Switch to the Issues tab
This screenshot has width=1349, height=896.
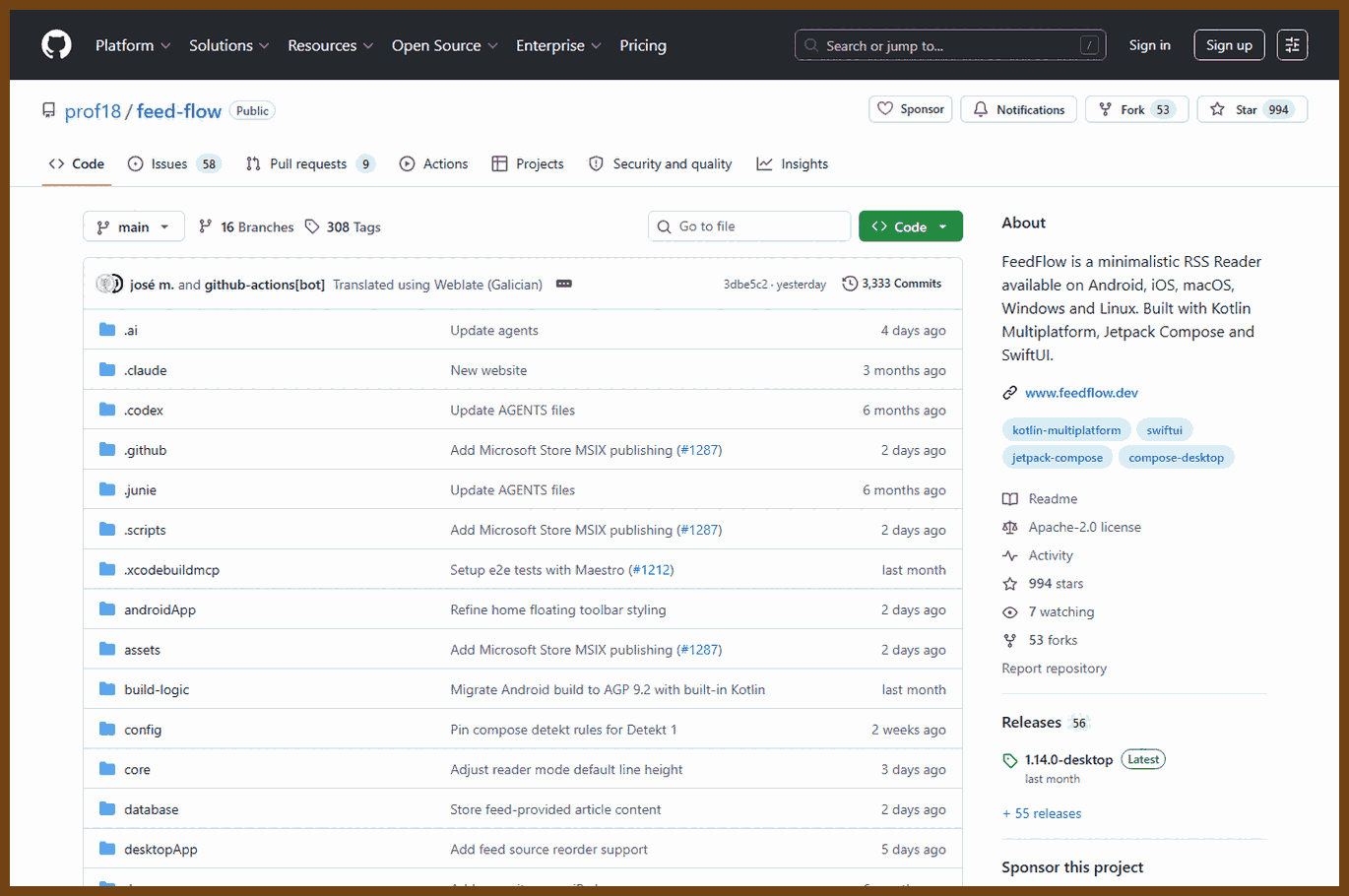click(174, 164)
